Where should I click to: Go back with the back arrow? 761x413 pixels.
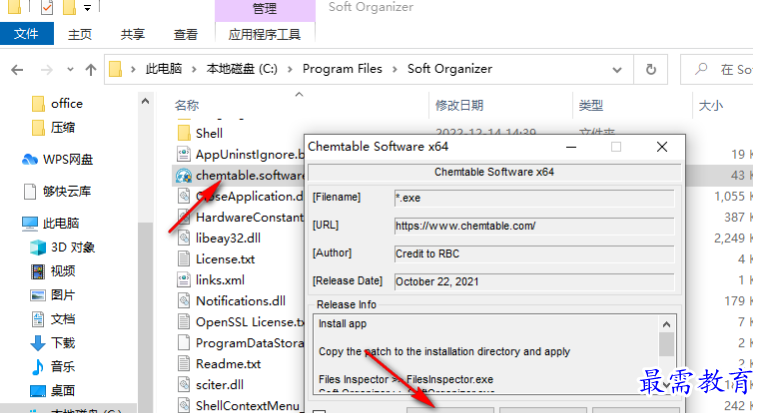pyautogui.click(x=17, y=70)
